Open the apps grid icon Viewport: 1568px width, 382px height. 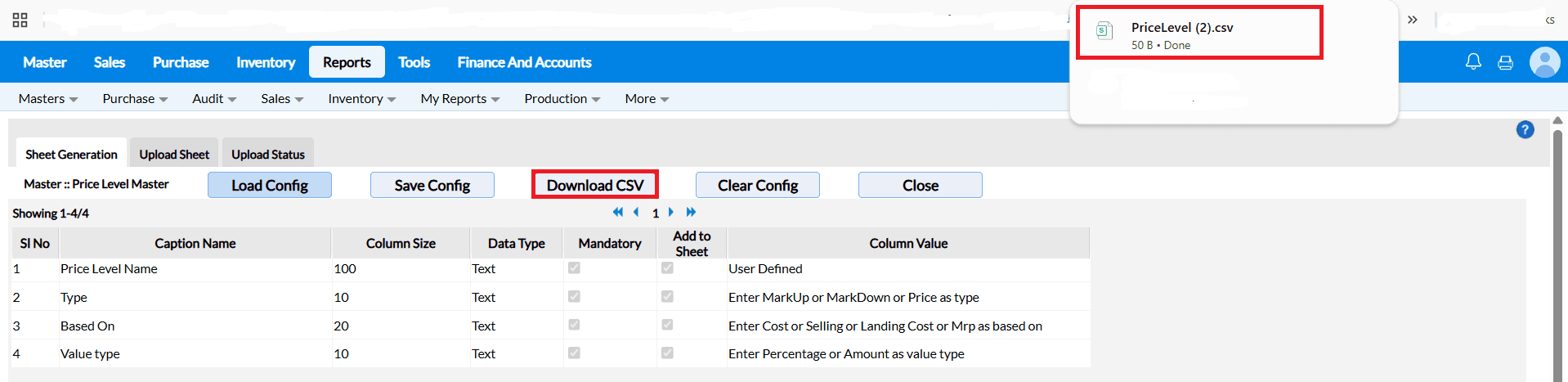coord(20,20)
